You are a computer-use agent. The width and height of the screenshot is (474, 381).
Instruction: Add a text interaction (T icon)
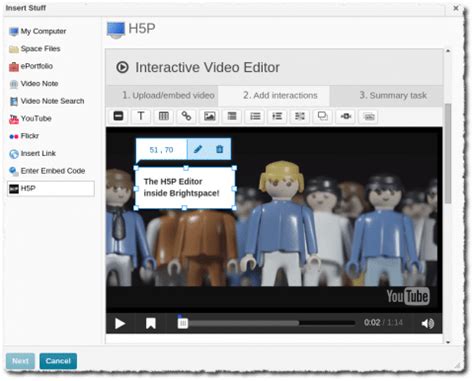tap(141, 116)
